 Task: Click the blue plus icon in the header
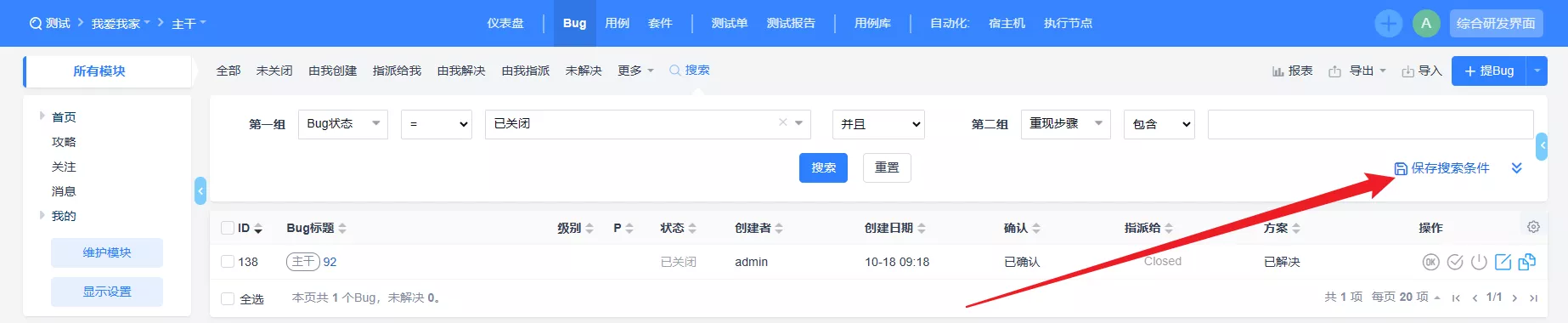click(x=1389, y=24)
